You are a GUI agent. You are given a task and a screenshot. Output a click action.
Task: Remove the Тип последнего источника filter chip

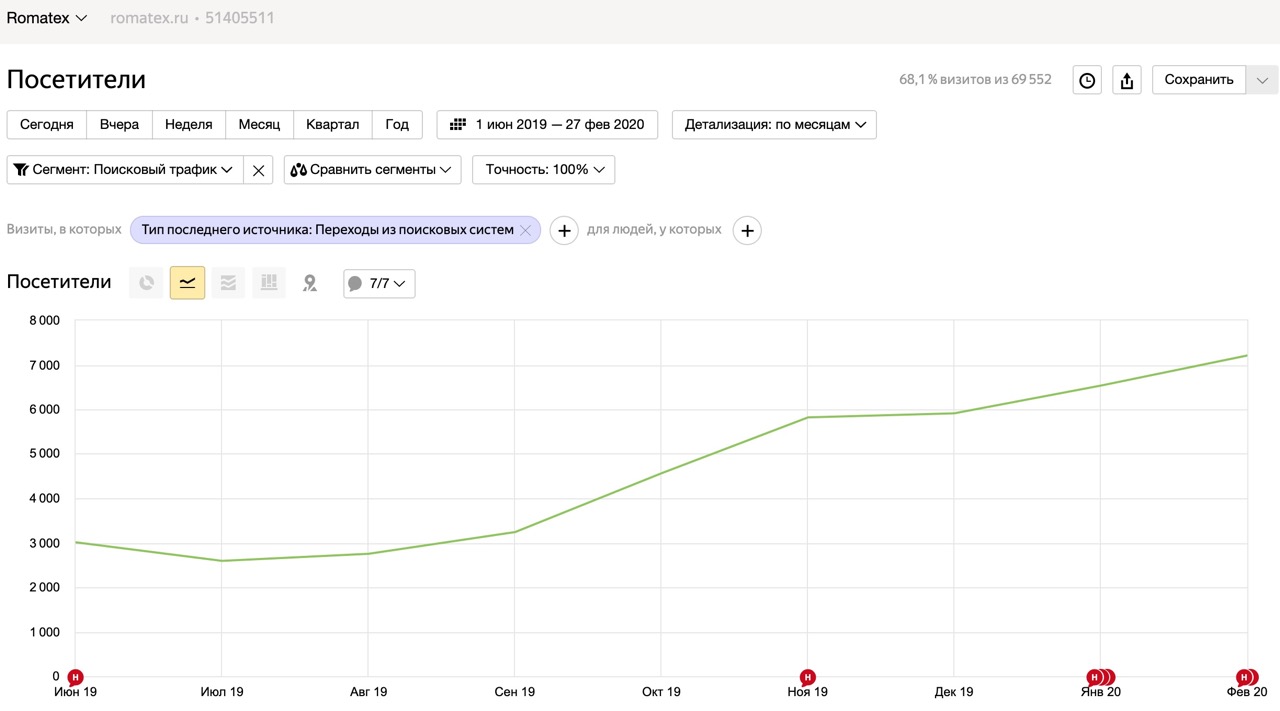pyautogui.click(x=525, y=230)
